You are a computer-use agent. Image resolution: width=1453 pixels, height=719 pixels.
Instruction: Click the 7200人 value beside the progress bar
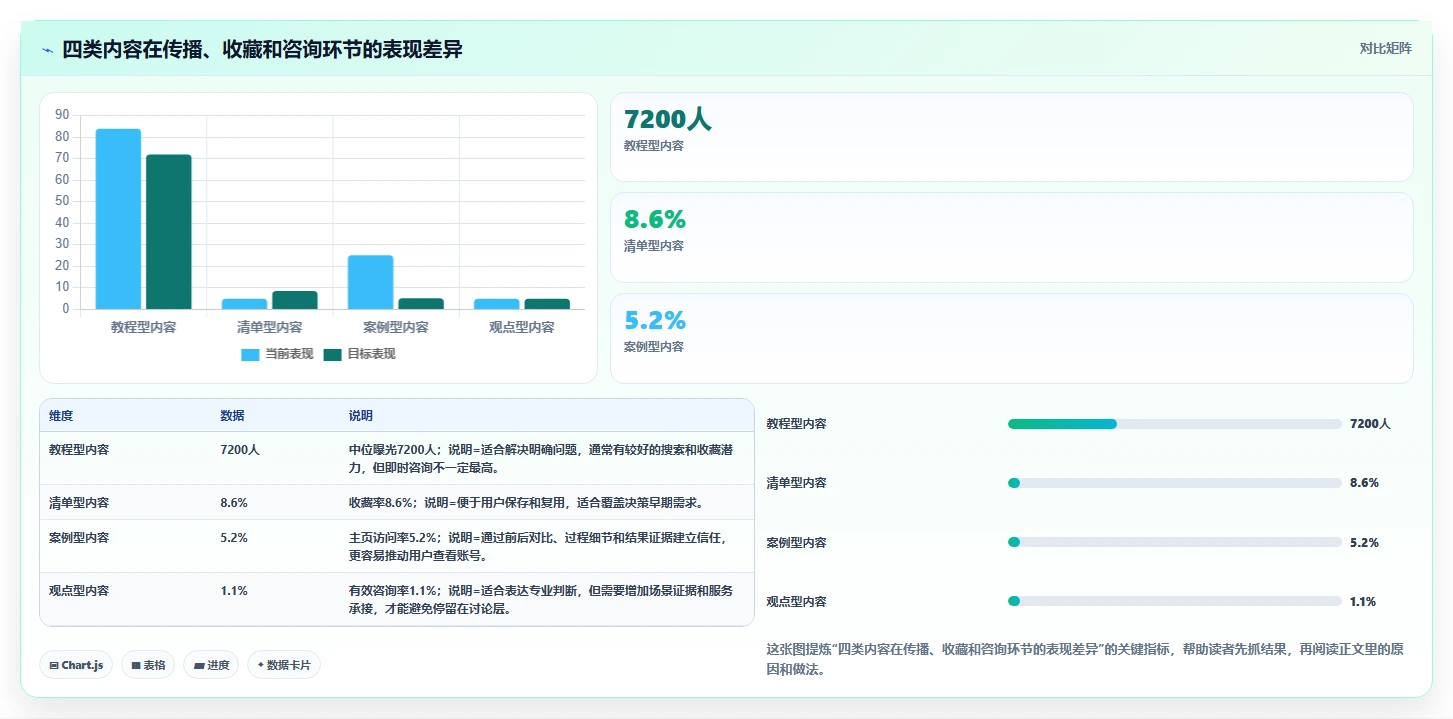pos(1370,424)
